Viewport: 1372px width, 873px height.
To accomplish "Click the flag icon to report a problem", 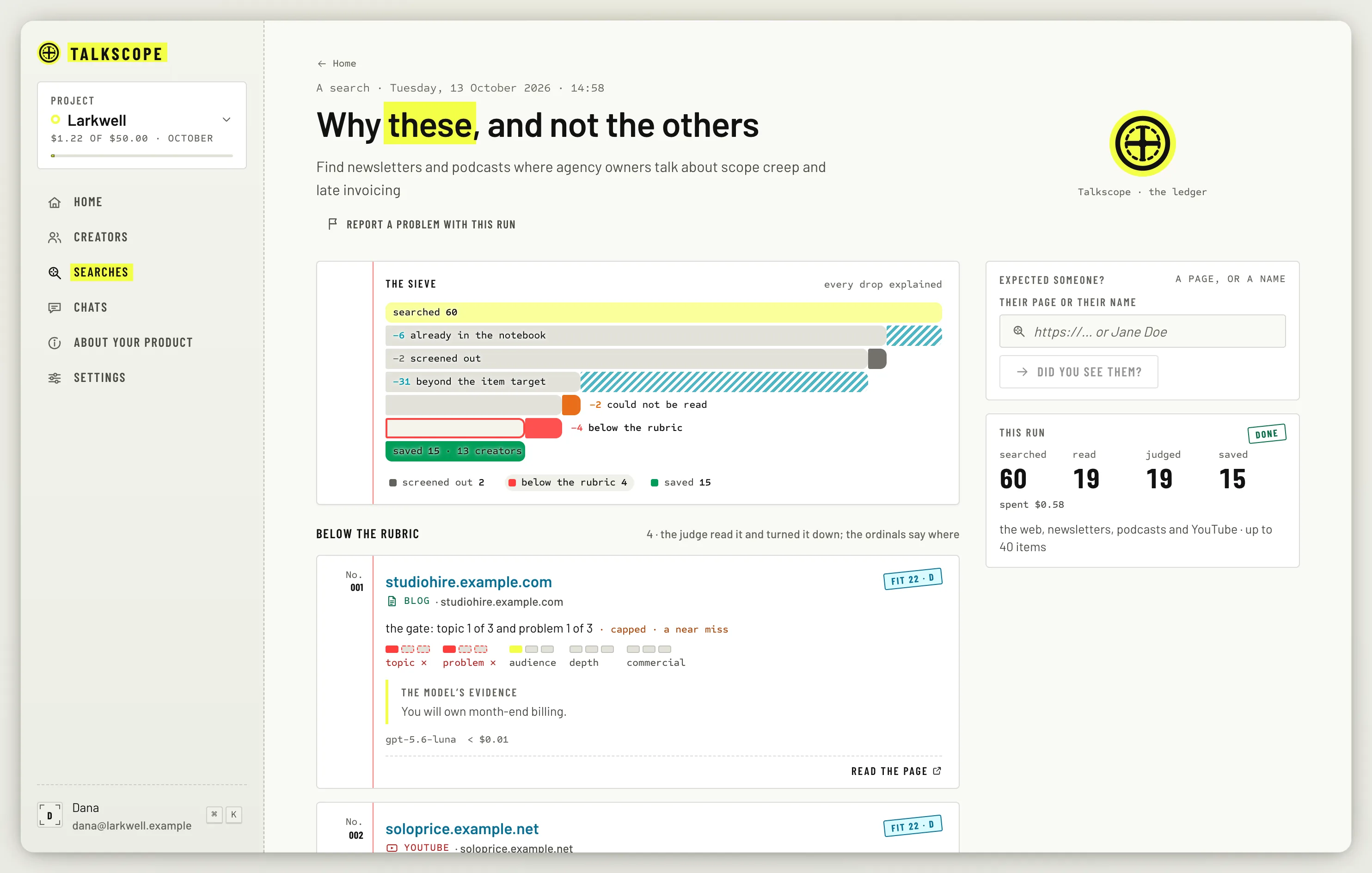I will 332,224.
